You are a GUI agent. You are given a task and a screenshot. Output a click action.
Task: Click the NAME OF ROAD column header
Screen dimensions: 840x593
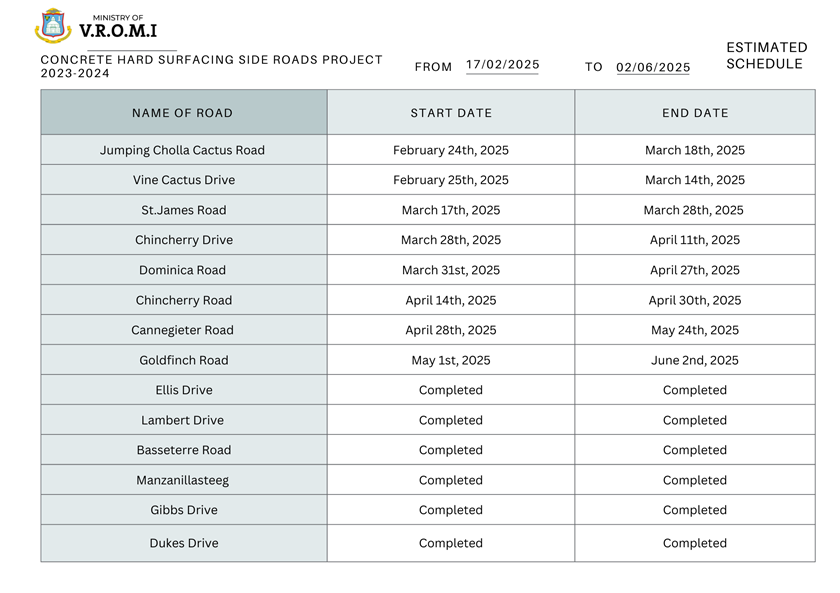pos(184,112)
